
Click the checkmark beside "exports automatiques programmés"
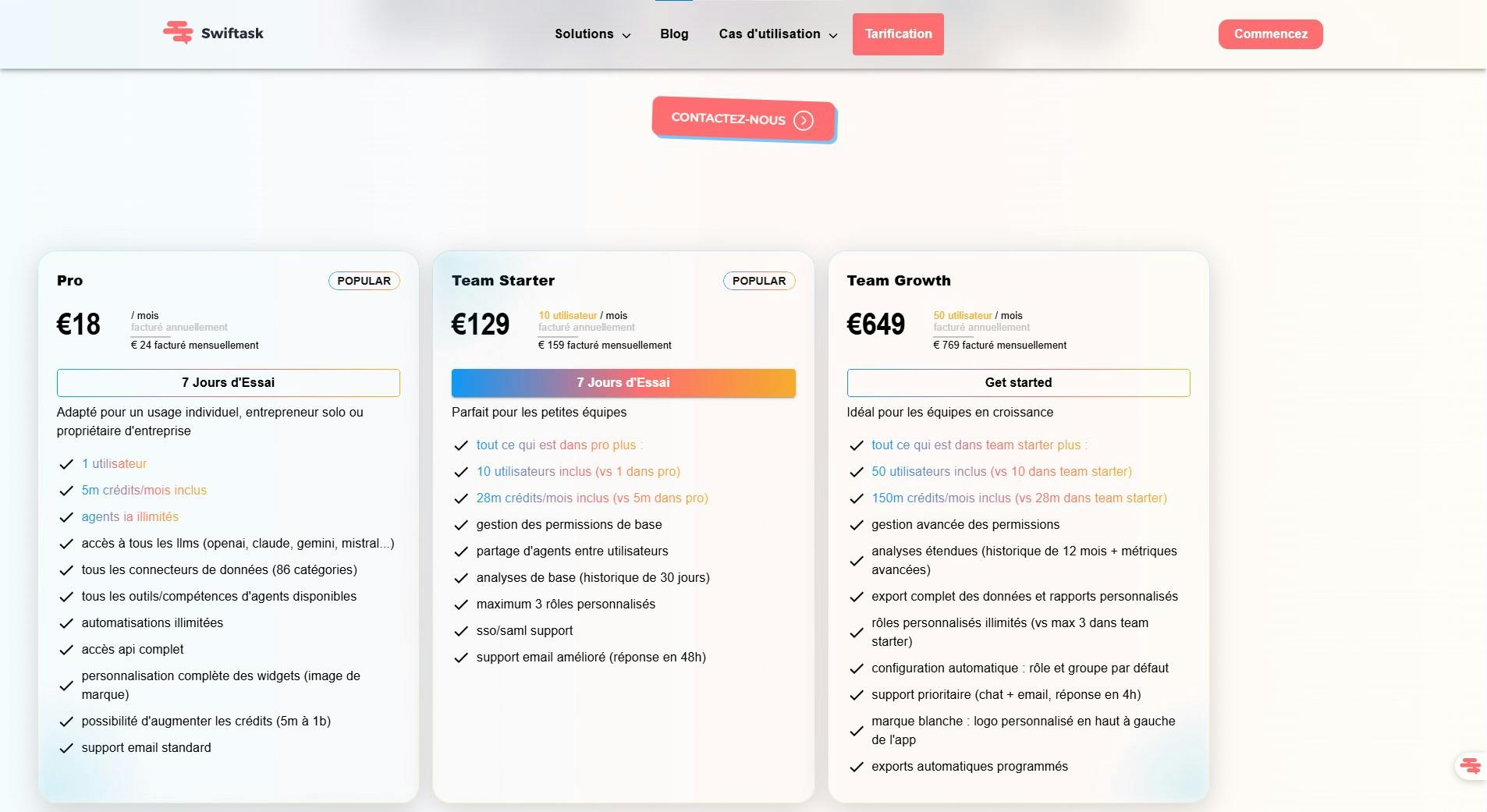(x=856, y=767)
